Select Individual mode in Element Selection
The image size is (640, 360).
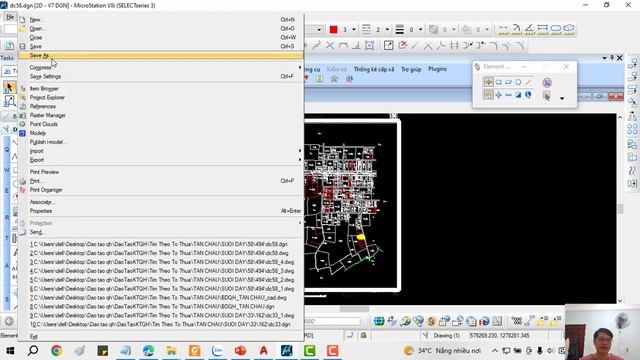pos(489,82)
